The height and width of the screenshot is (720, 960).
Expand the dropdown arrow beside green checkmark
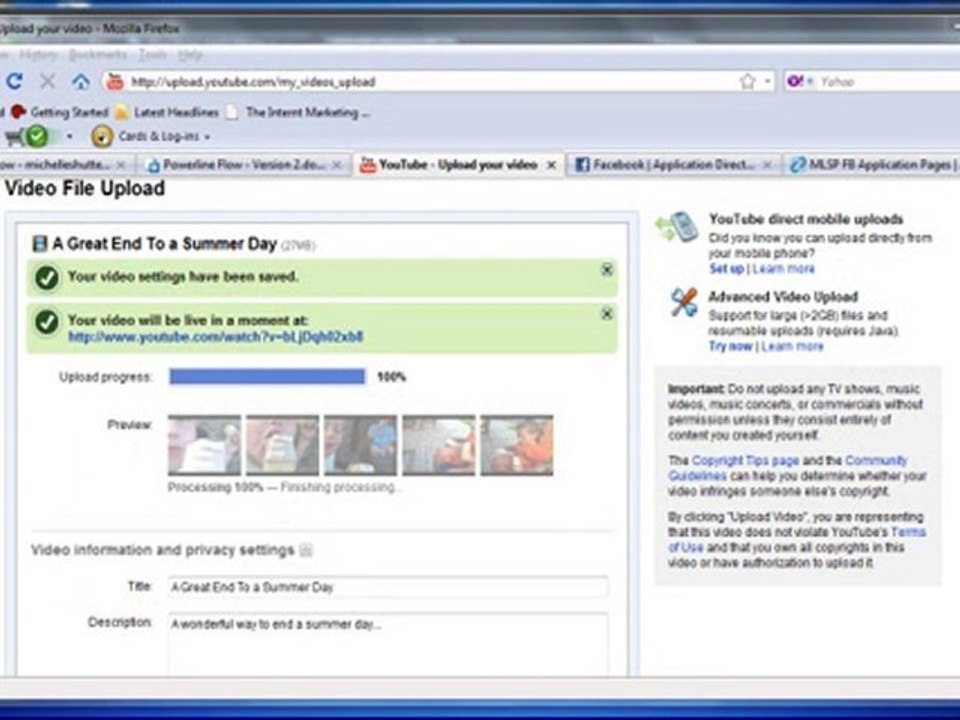coord(69,136)
